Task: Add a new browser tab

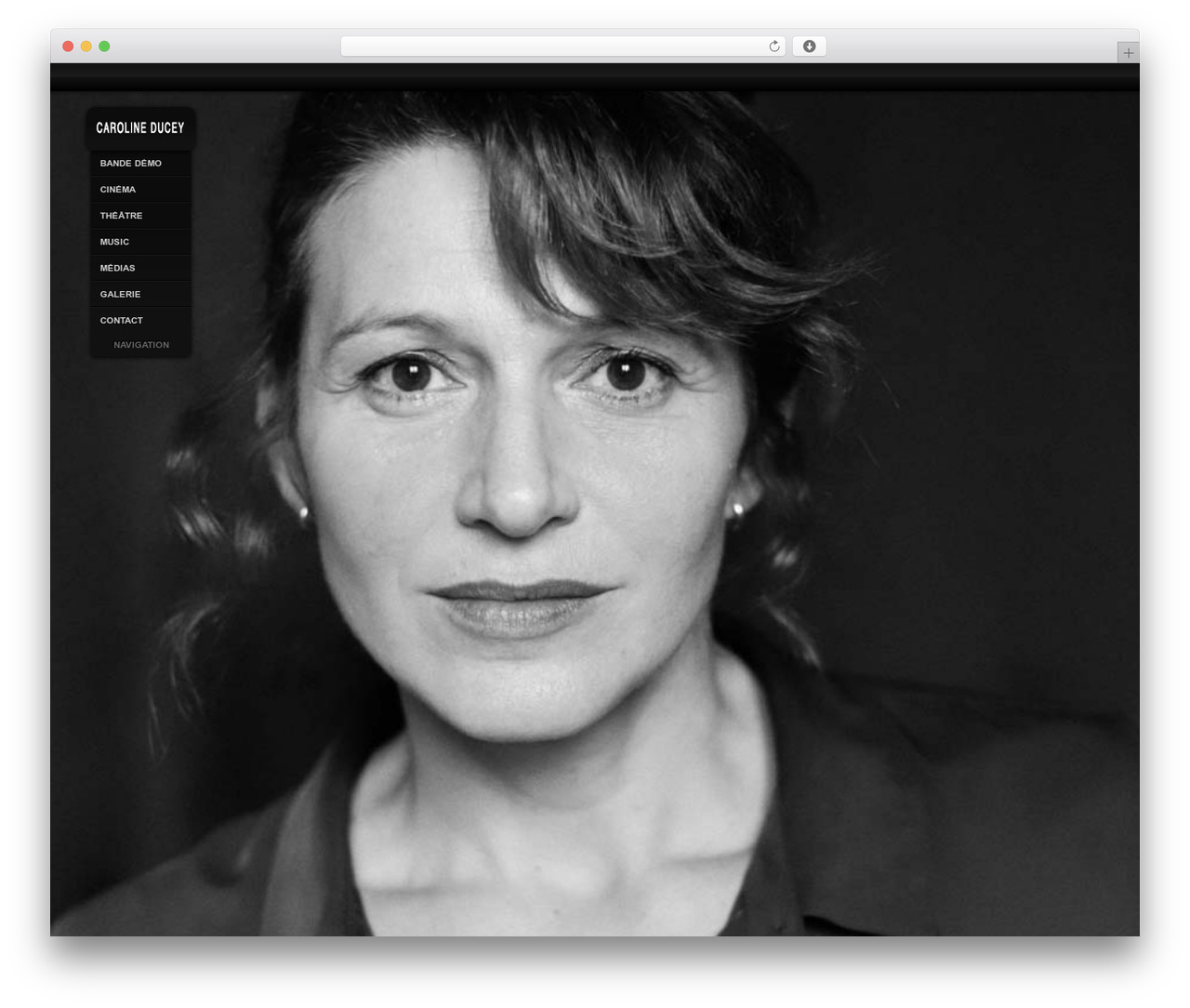Action: (1128, 53)
